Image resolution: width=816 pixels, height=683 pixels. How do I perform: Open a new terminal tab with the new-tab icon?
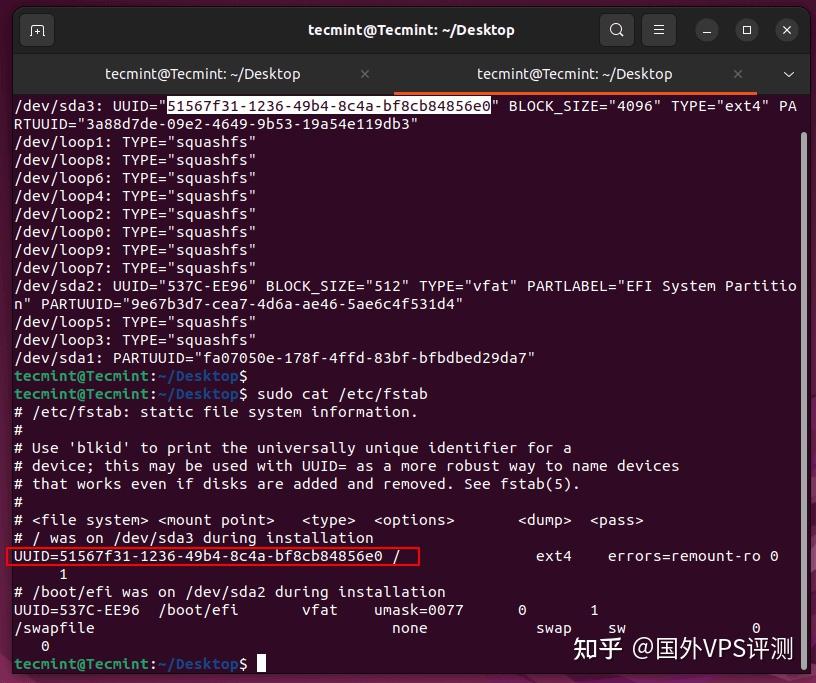coord(37,30)
